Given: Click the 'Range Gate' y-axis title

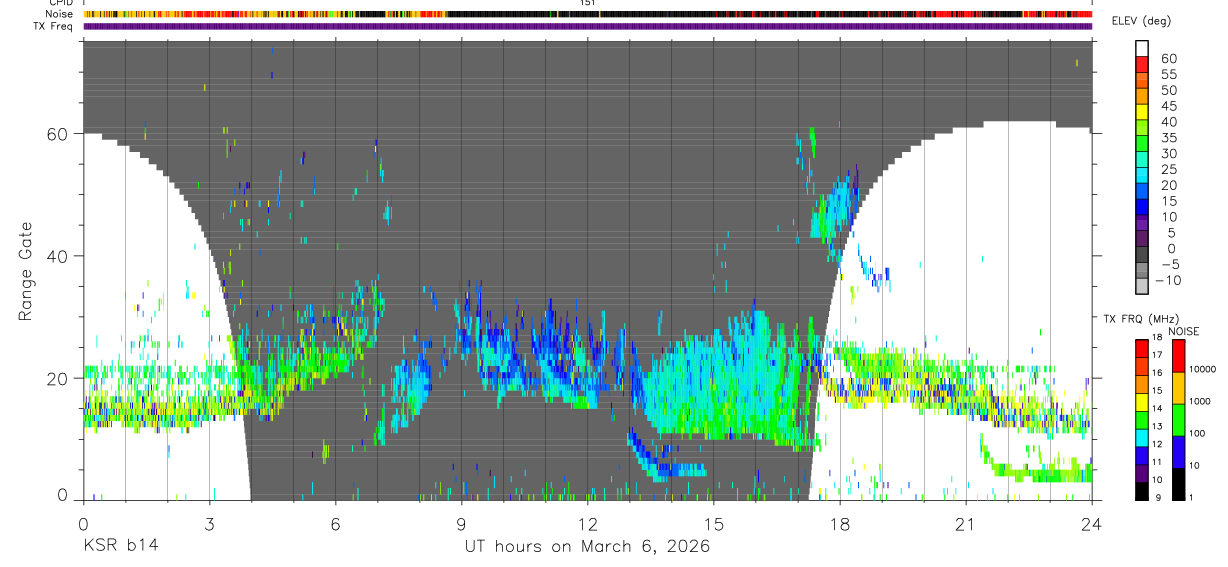Looking at the screenshot, I should click(x=27, y=271).
